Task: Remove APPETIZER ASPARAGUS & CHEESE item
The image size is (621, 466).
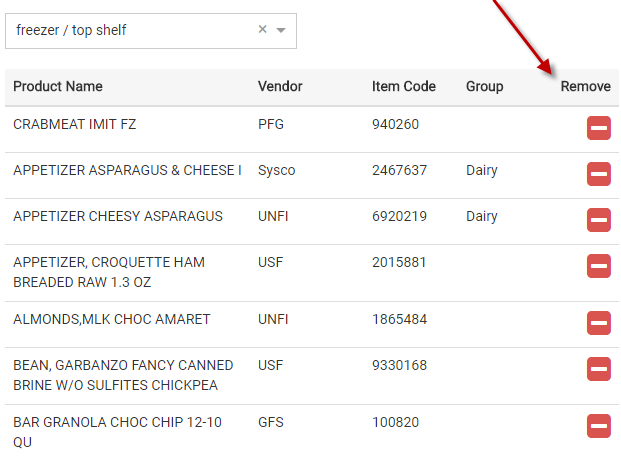Action: pyautogui.click(x=598, y=174)
